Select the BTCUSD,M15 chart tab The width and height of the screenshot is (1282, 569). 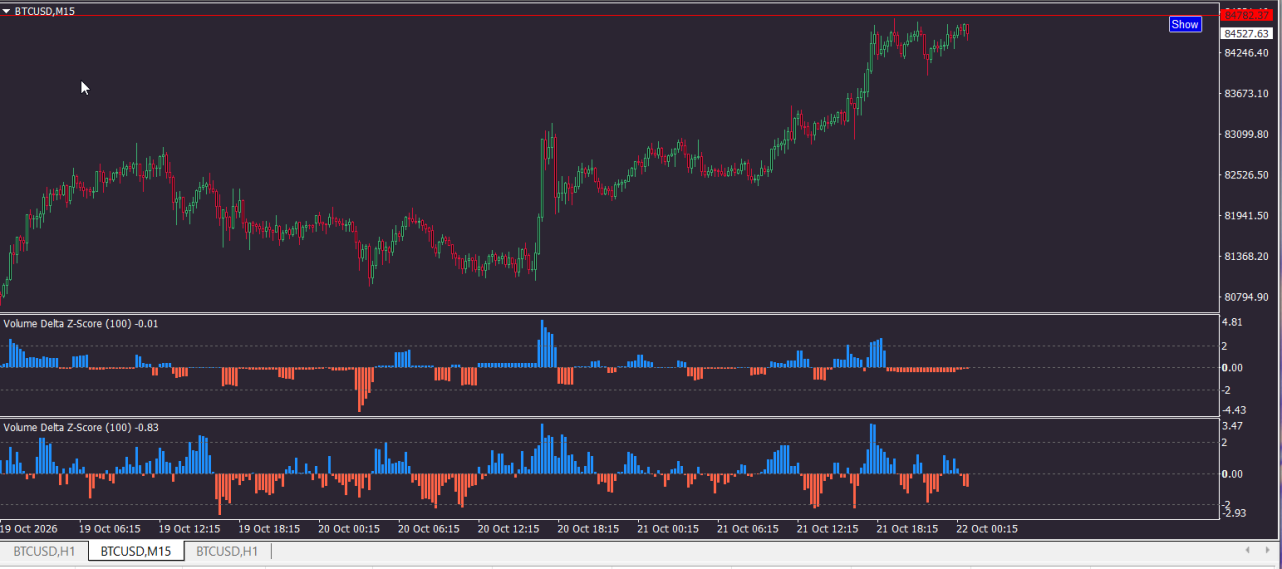pos(136,551)
